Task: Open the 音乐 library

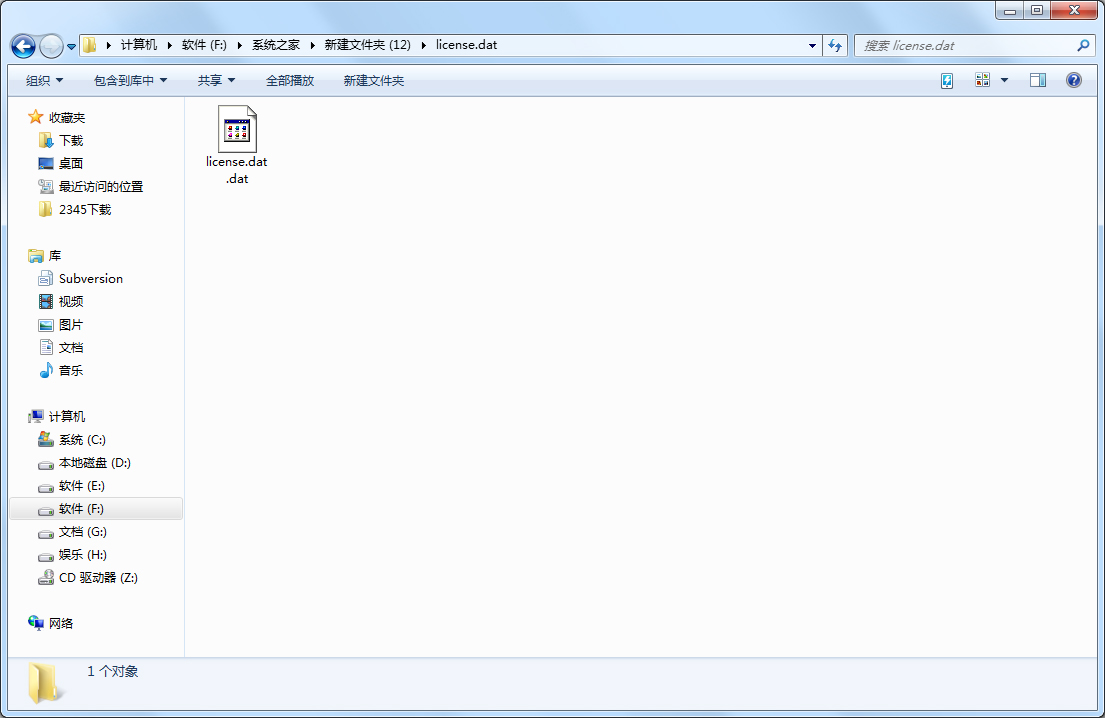Action: [71, 371]
